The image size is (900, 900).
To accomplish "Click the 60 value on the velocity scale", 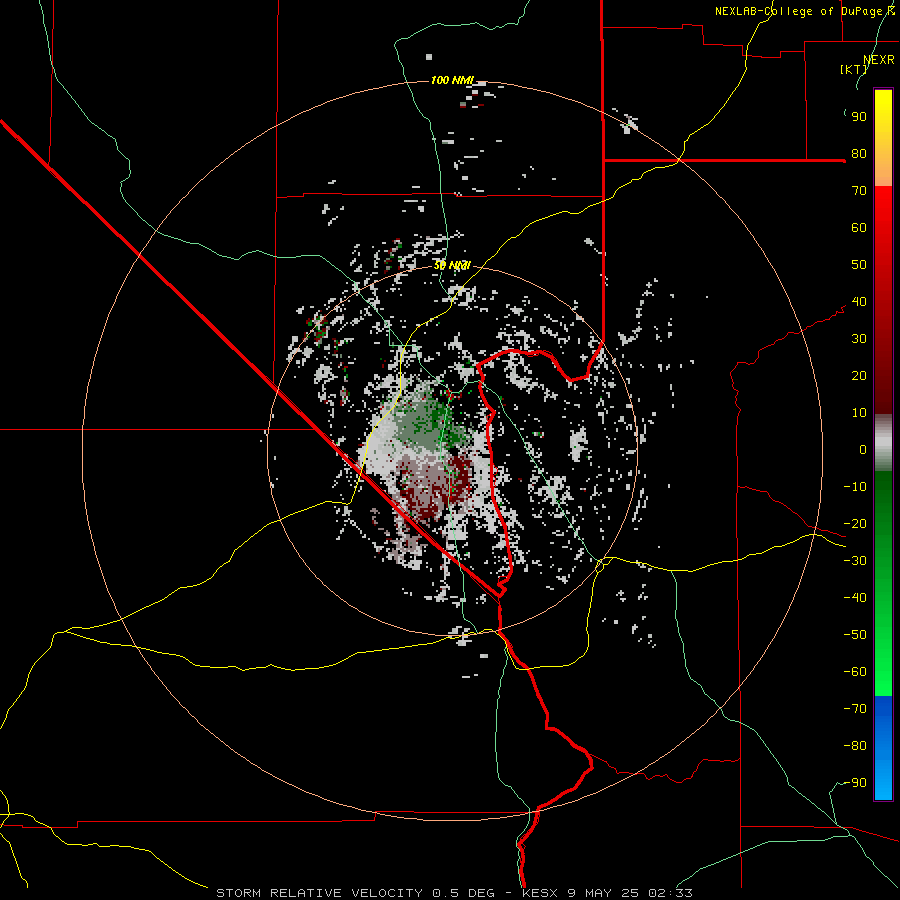I will point(859,228).
